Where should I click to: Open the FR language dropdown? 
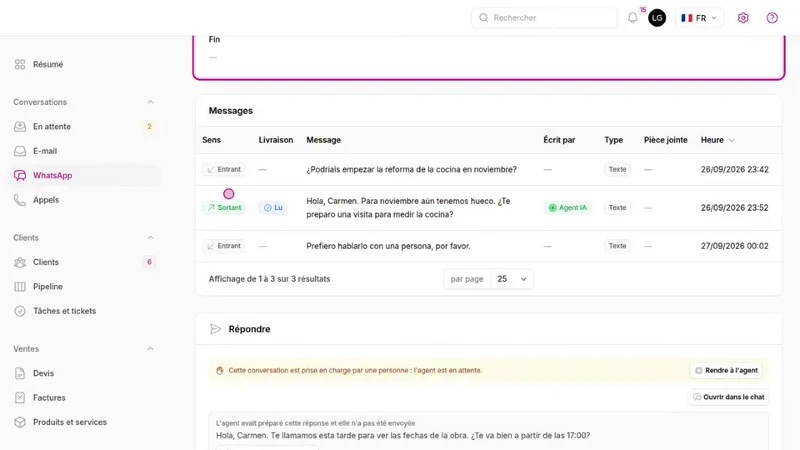(699, 18)
